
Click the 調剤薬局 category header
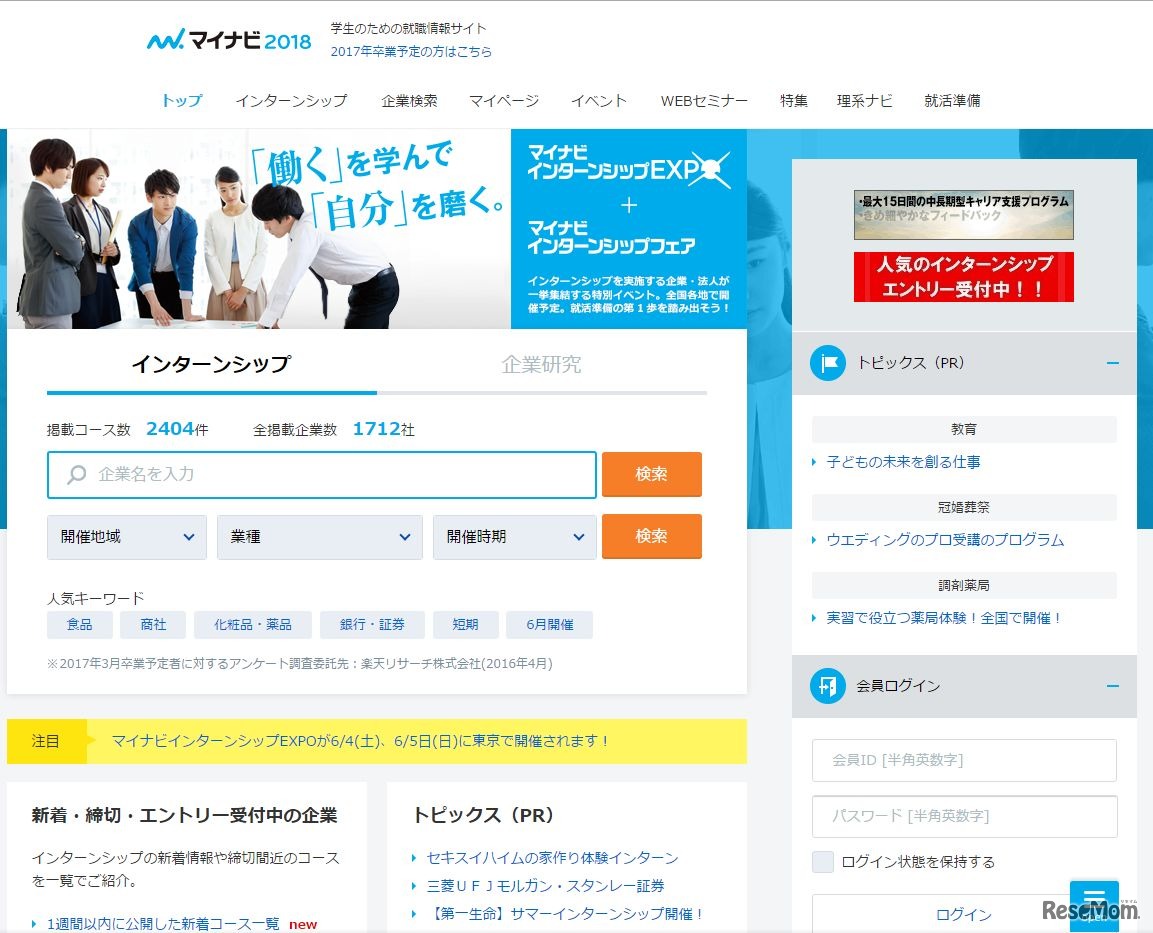(964, 585)
